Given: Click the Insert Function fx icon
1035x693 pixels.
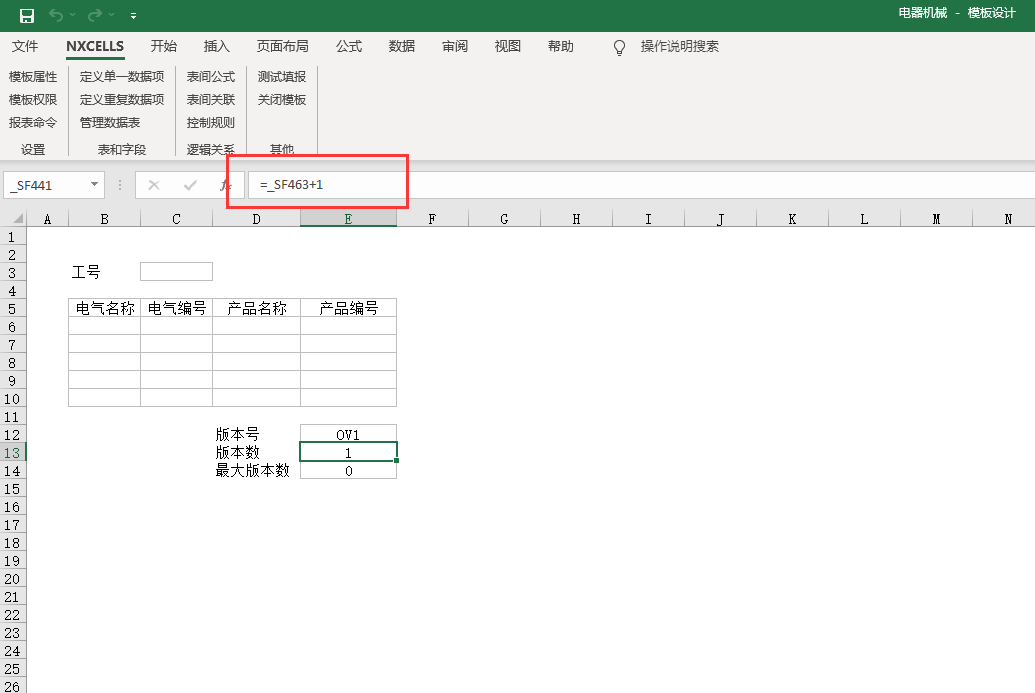Looking at the screenshot, I should pos(225,185).
